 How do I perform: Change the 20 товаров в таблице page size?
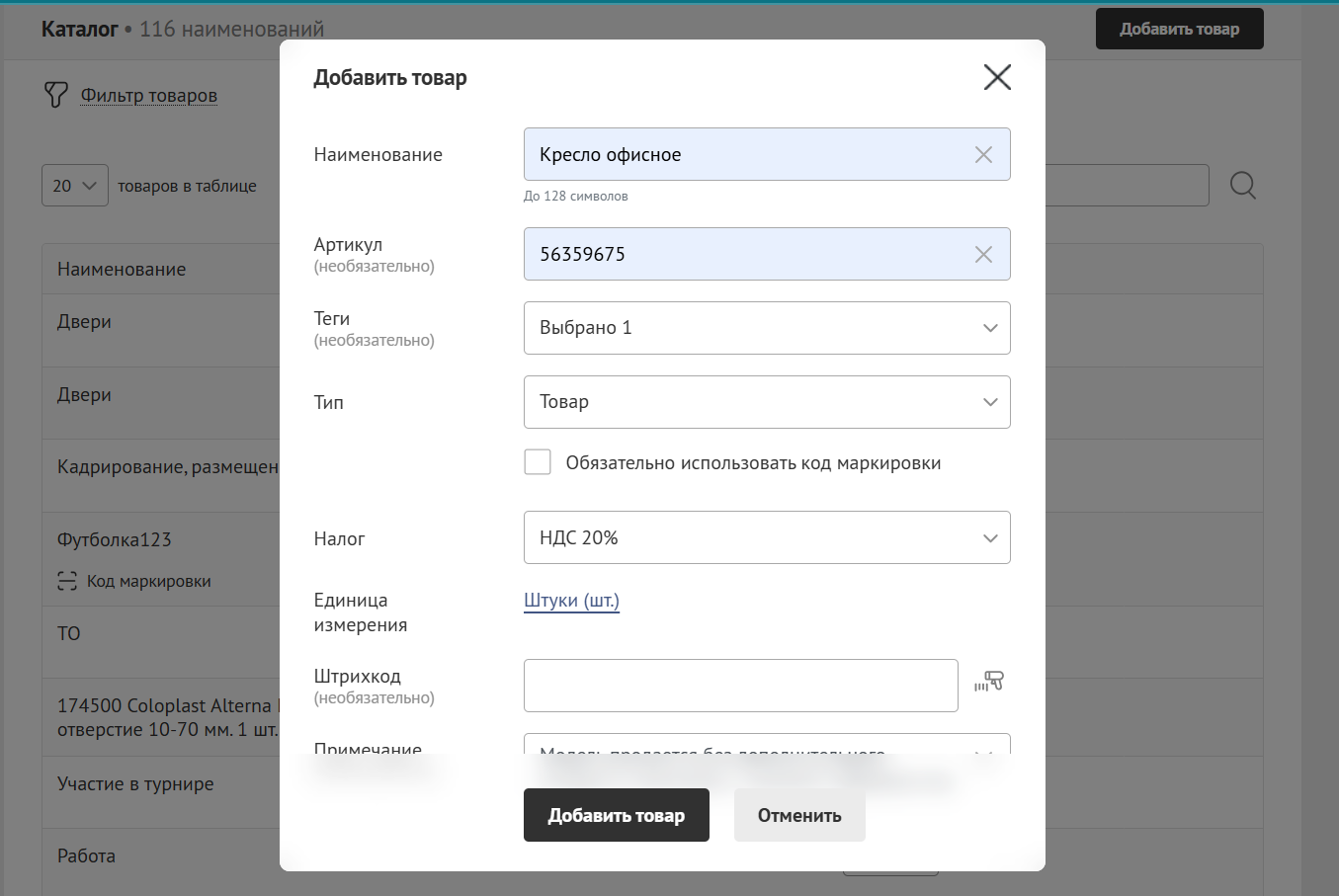[x=75, y=186]
